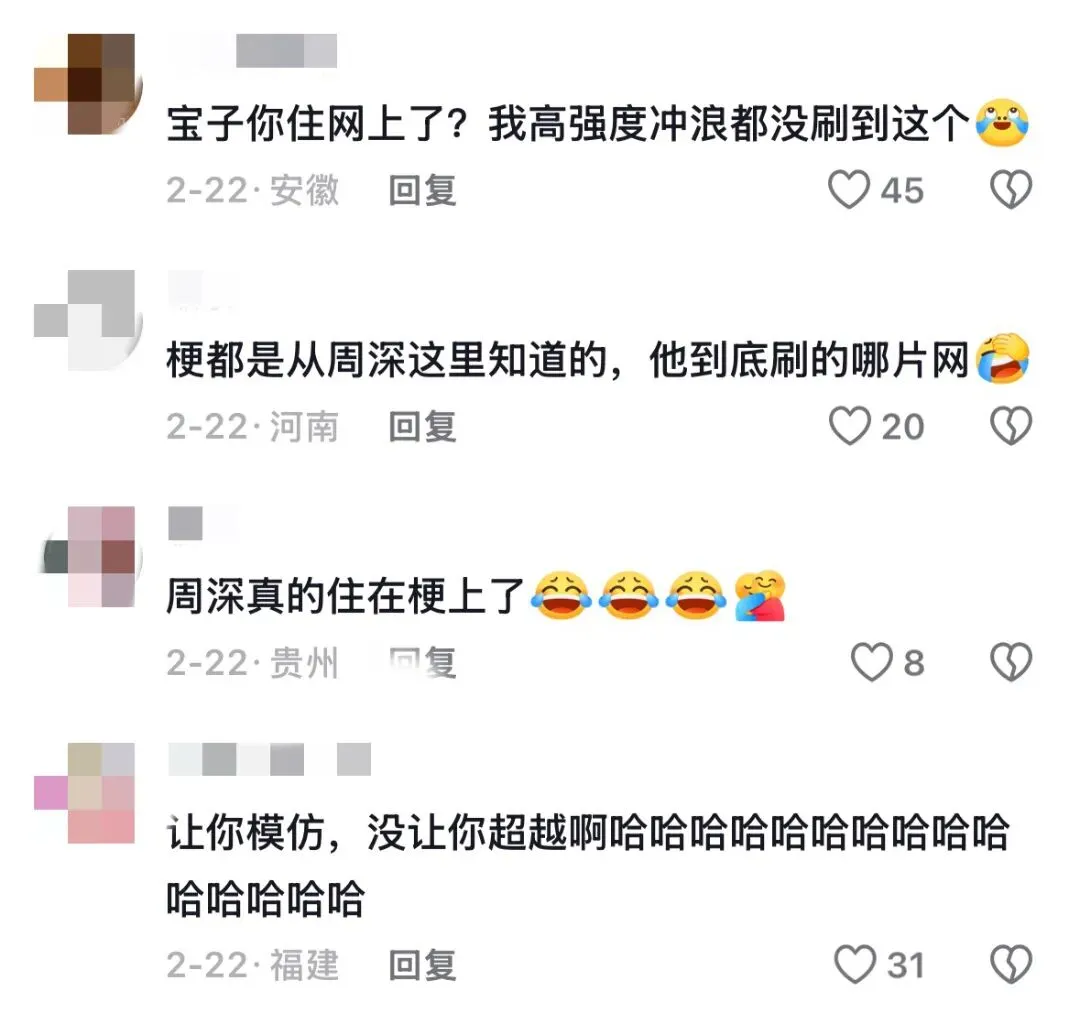Screen dimensions: 1080x1023
Task: Select the comment text 周深真的住在梗上了
Action: pos(346,596)
